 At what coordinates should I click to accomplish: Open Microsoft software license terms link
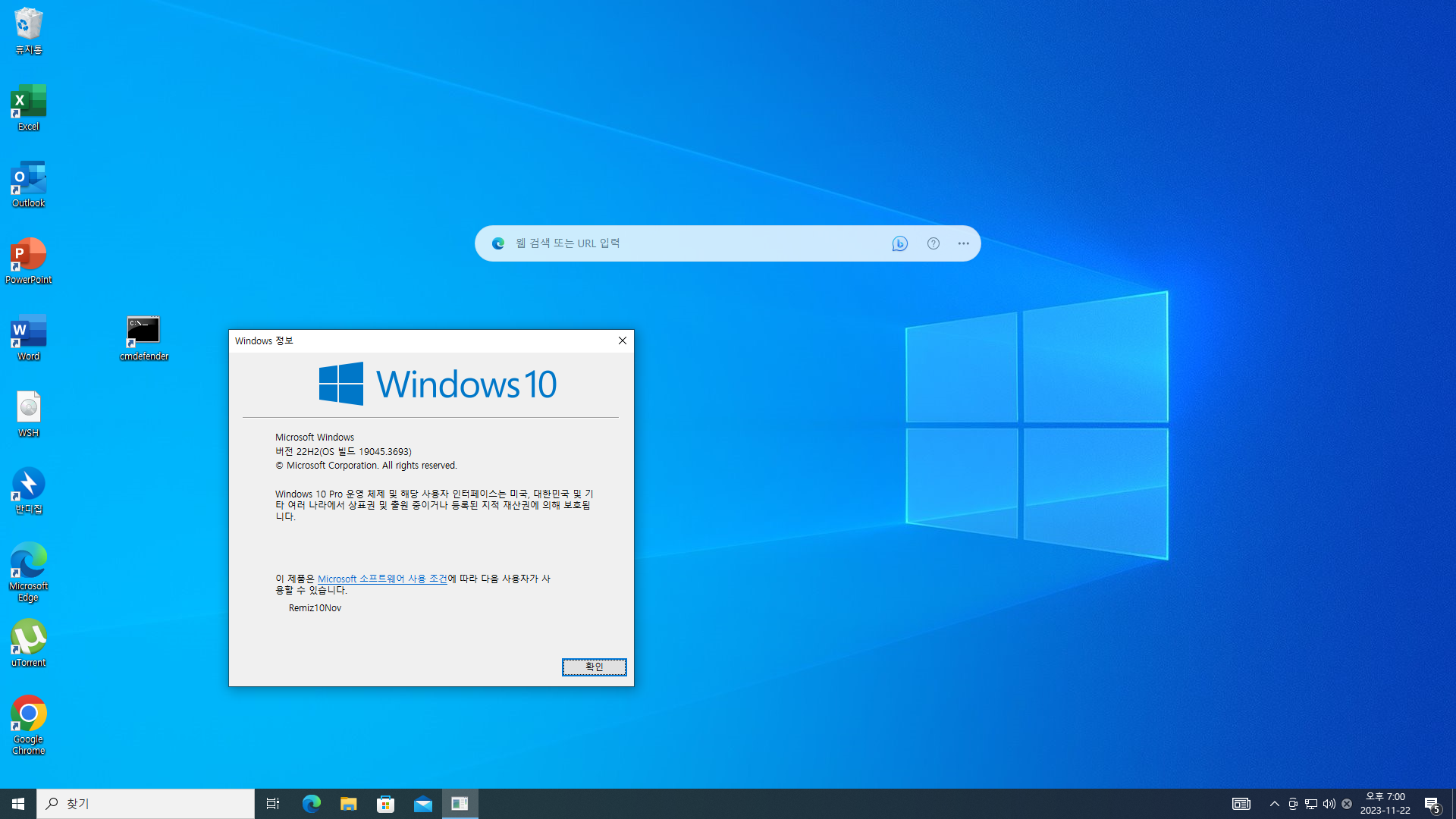pos(382,579)
